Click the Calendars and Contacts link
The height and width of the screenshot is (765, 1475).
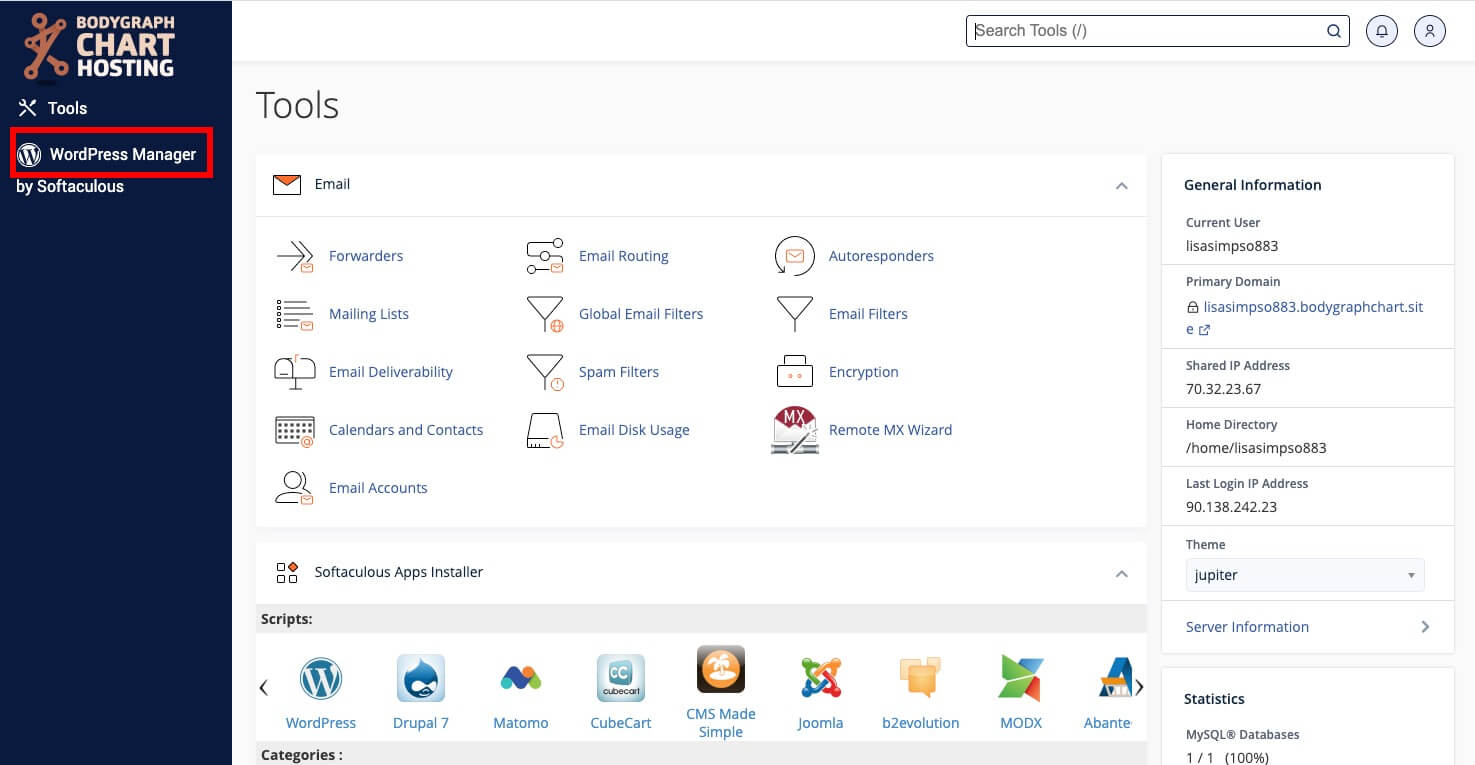406,430
